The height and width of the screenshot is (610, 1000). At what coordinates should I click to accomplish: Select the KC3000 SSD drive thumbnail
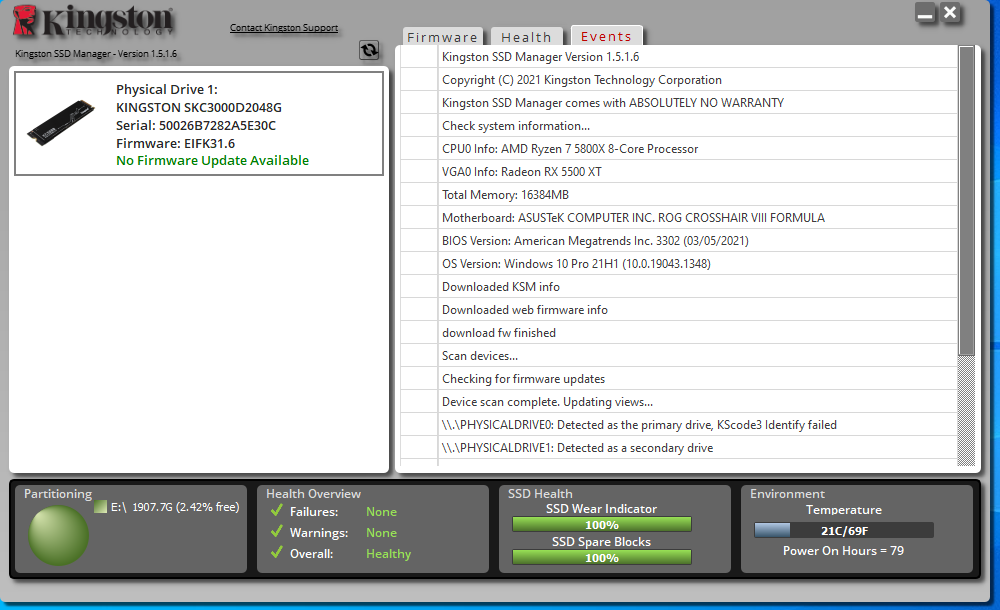(x=61, y=123)
